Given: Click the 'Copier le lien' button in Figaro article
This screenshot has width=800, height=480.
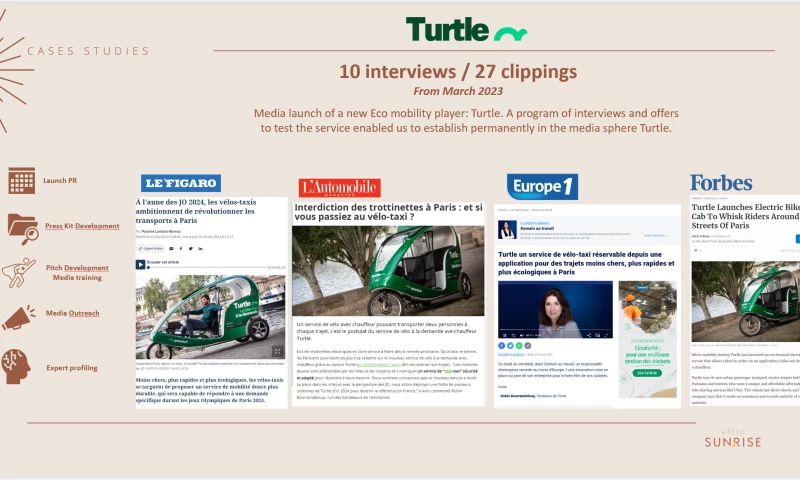Looking at the screenshot, I should [150, 248].
